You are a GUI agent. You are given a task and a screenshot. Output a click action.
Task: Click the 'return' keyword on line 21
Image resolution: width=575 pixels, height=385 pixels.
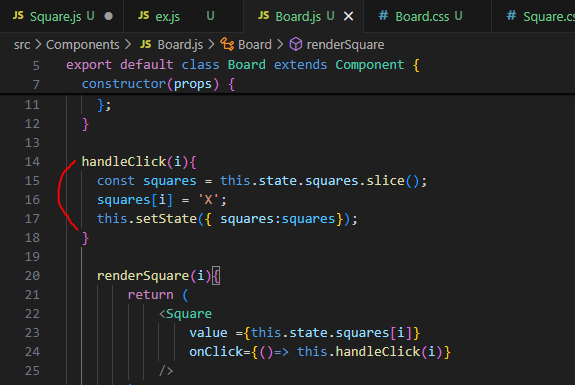pyautogui.click(x=150, y=295)
